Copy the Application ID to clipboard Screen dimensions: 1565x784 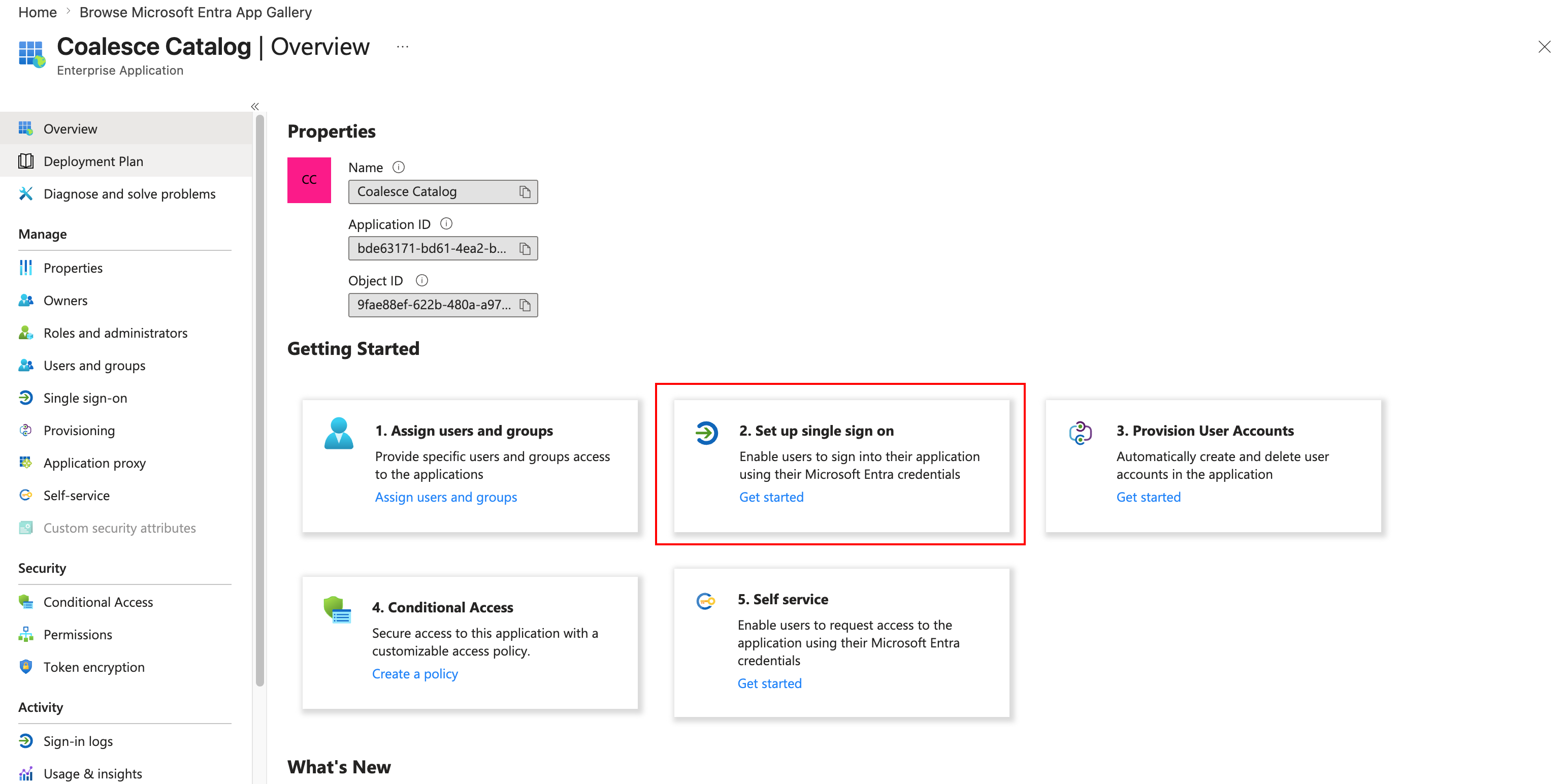click(525, 248)
